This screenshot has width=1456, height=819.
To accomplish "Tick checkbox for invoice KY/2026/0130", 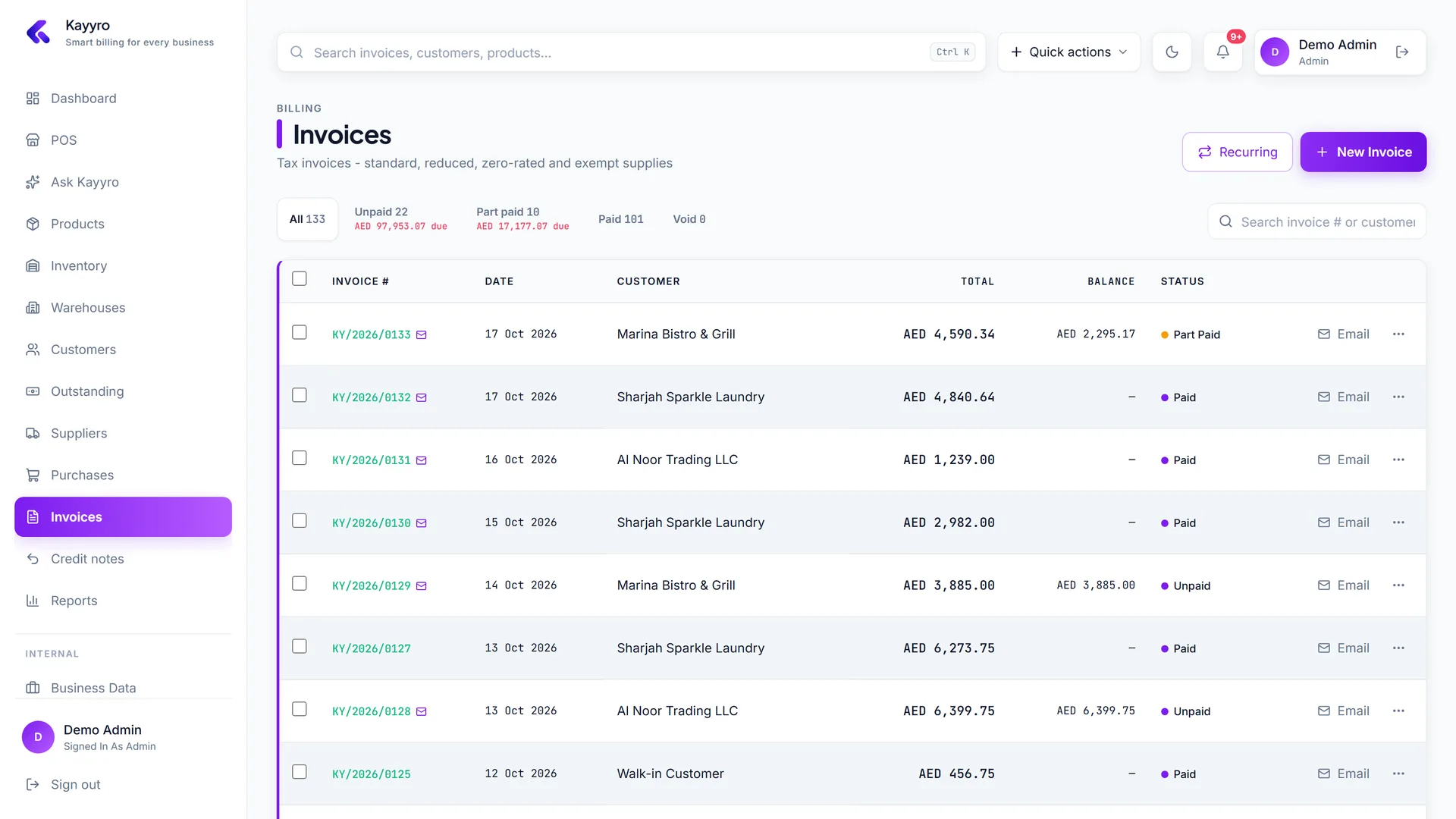I will pyautogui.click(x=300, y=521).
